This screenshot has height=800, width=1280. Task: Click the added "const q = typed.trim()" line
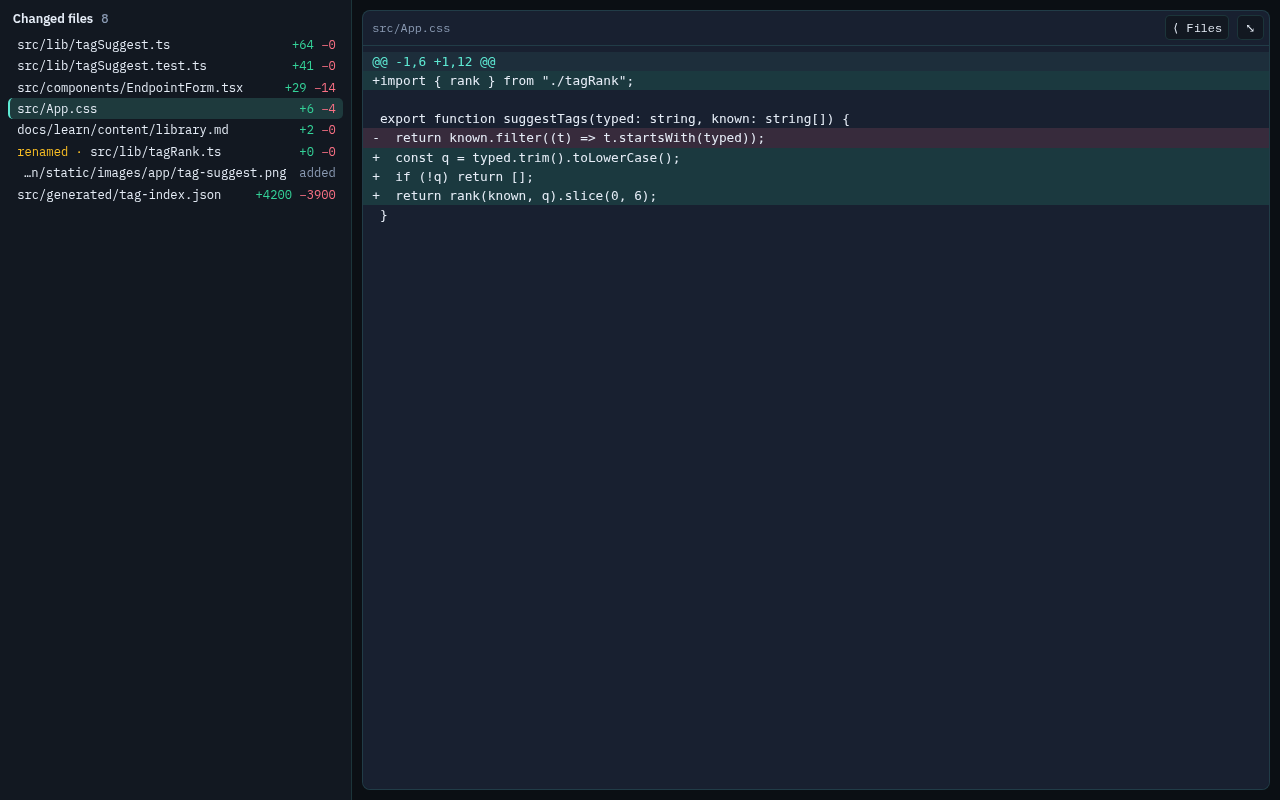[816, 158]
